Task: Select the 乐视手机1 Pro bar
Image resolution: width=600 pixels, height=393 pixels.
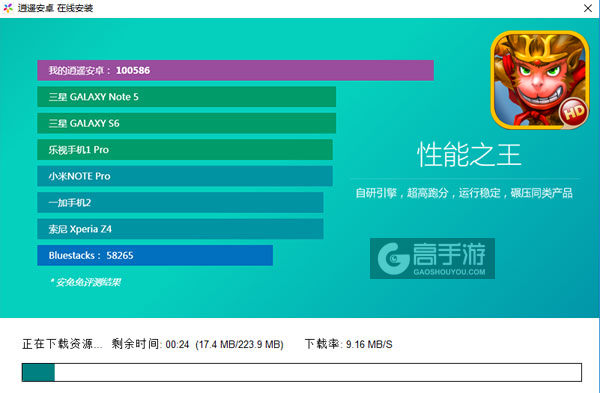Action: click(x=185, y=150)
